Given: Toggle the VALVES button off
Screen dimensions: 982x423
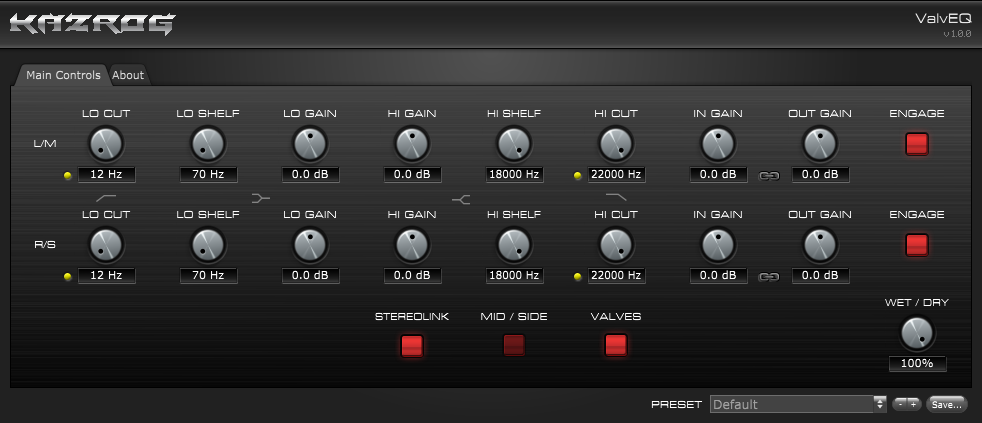Looking at the screenshot, I should (616, 345).
